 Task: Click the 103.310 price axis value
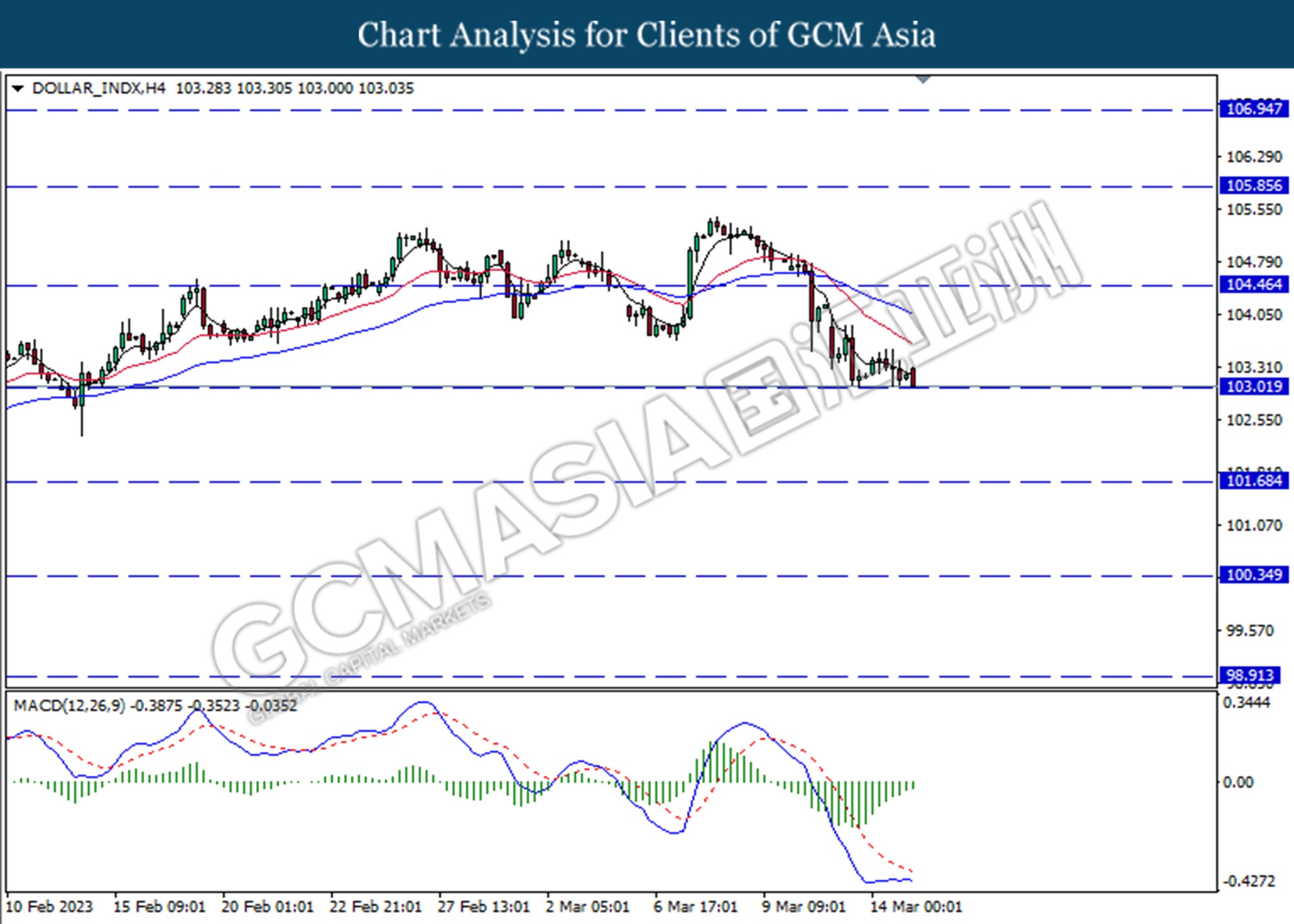1254,368
